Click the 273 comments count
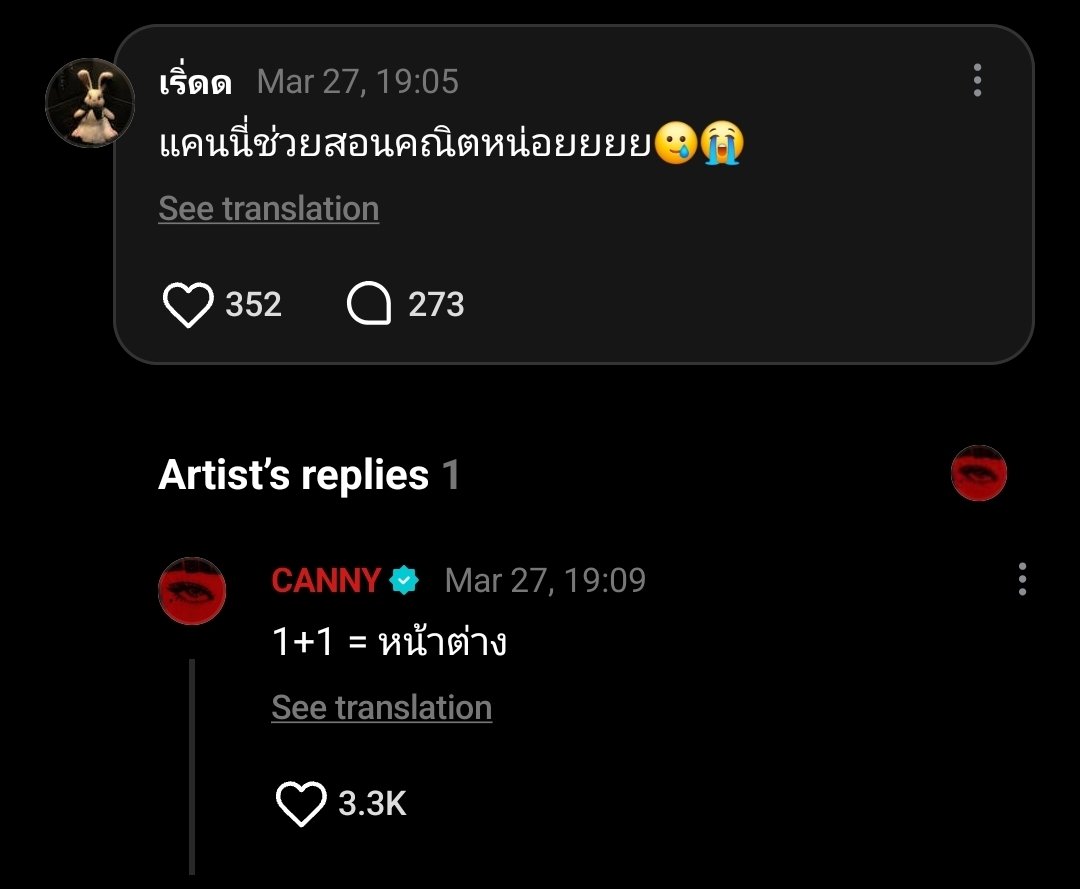1080x889 pixels. point(436,305)
